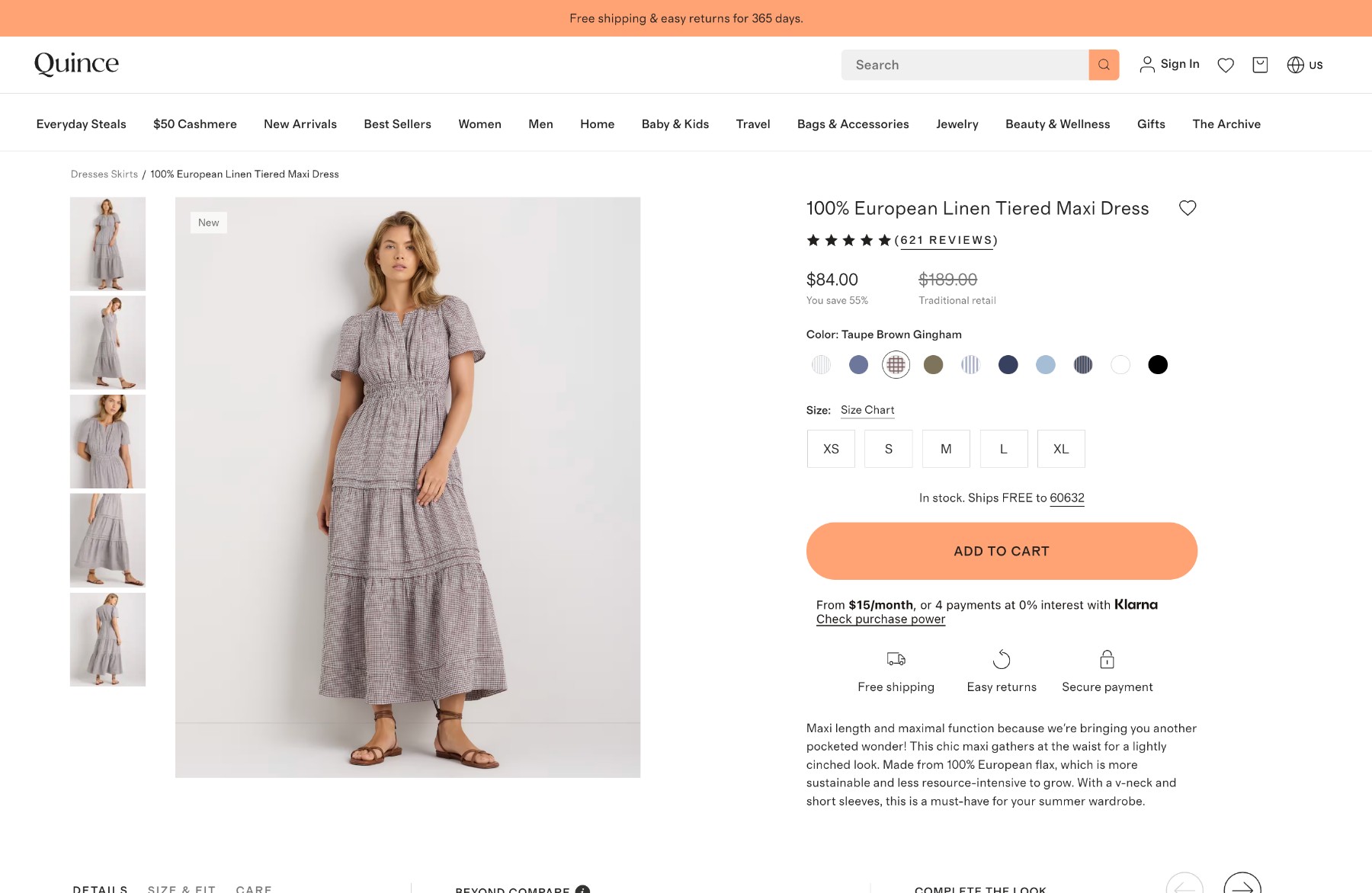Click the globe region selector icon
The image size is (1372, 893).
[x=1295, y=65]
